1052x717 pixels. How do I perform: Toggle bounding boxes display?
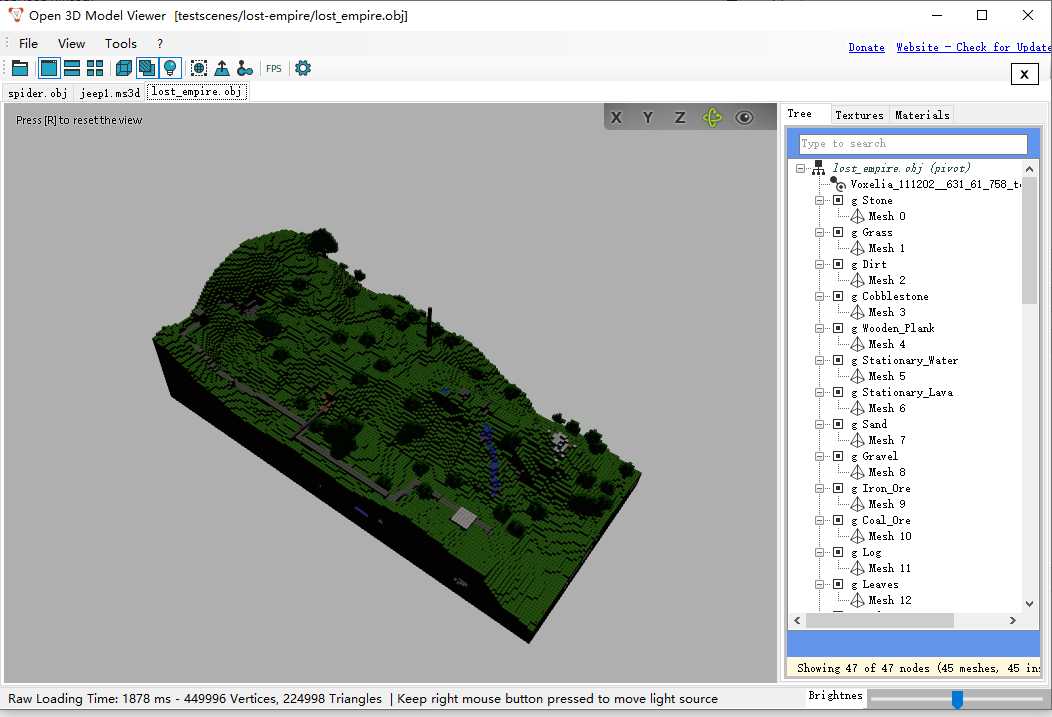(x=199, y=68)
